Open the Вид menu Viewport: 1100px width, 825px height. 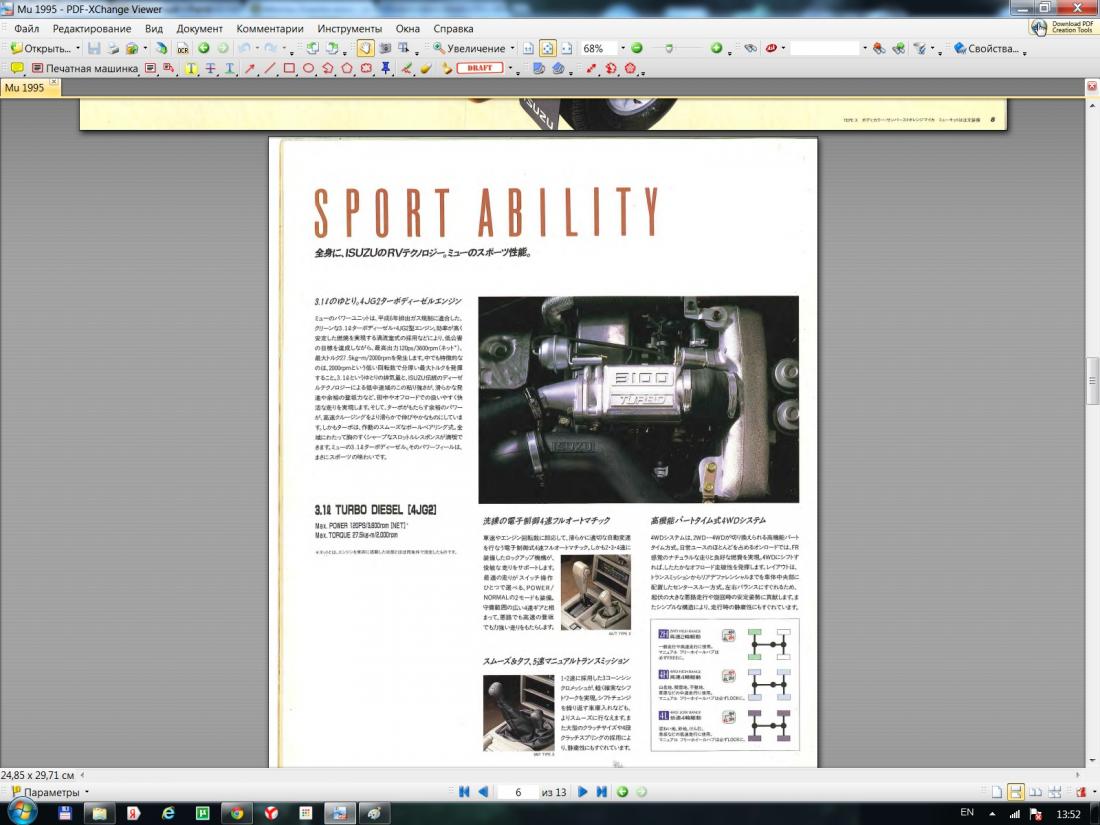[x=154, y=29]
